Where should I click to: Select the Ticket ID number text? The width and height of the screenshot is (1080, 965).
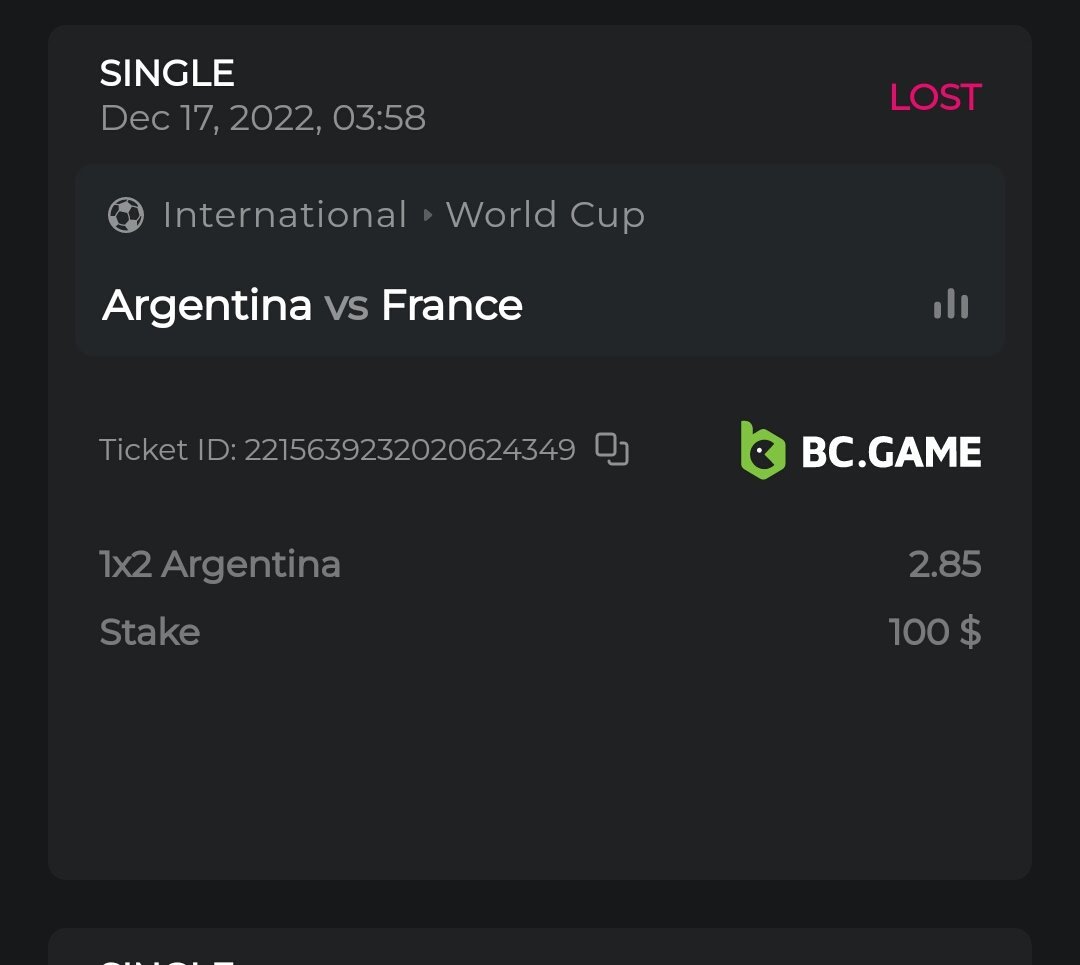pyautogui.click(x=410, y=450)
